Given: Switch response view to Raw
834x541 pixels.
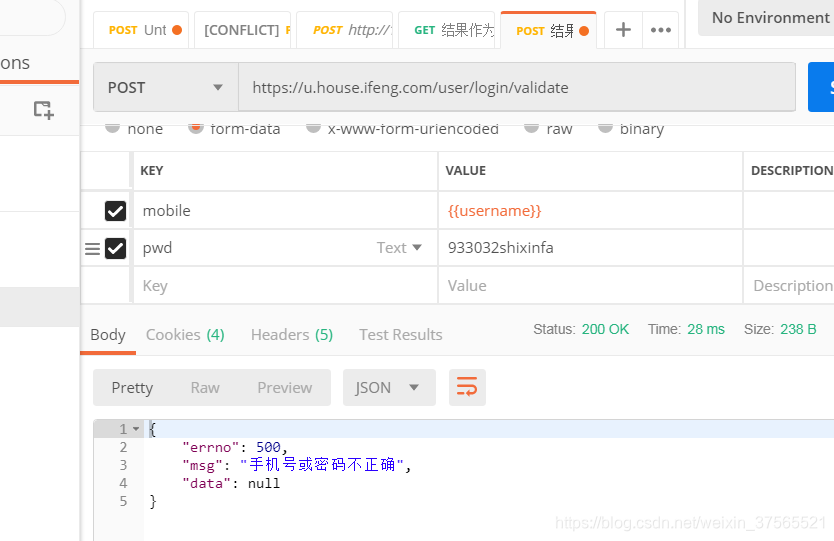Looking at the screenshot, I should [x=205, y=387].
